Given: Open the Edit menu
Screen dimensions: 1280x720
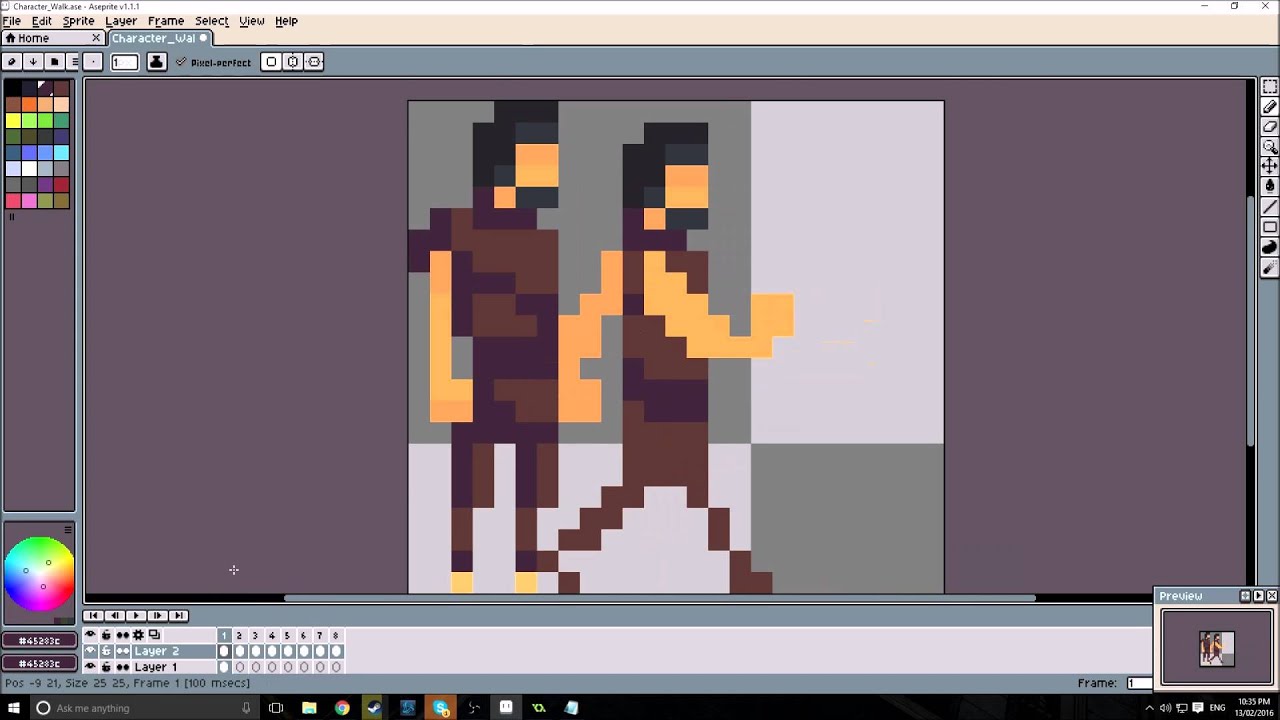Looking at the screenshot, I should tap(41, 21).
